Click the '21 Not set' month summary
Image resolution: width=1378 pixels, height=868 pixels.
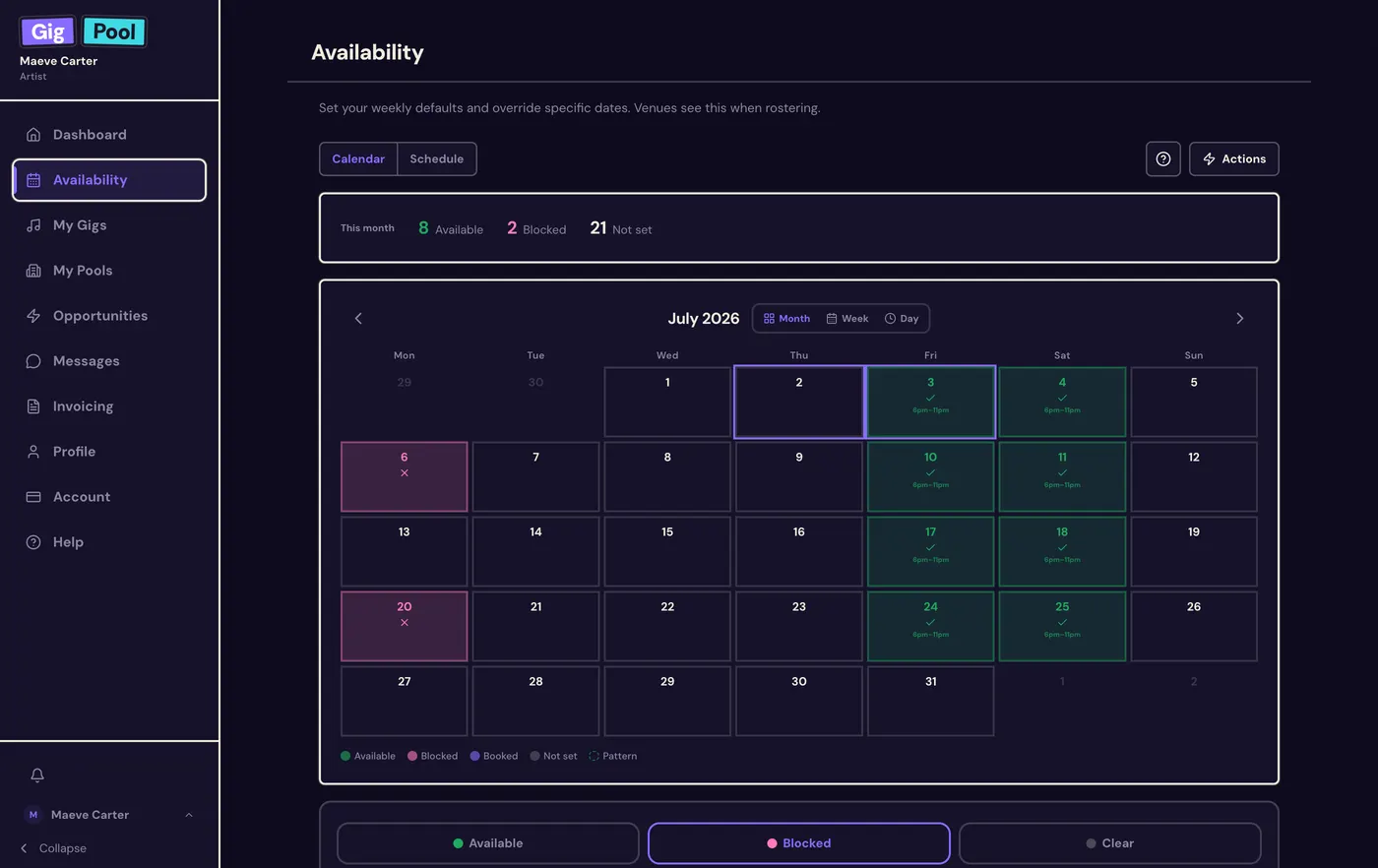tap(621, 228)
